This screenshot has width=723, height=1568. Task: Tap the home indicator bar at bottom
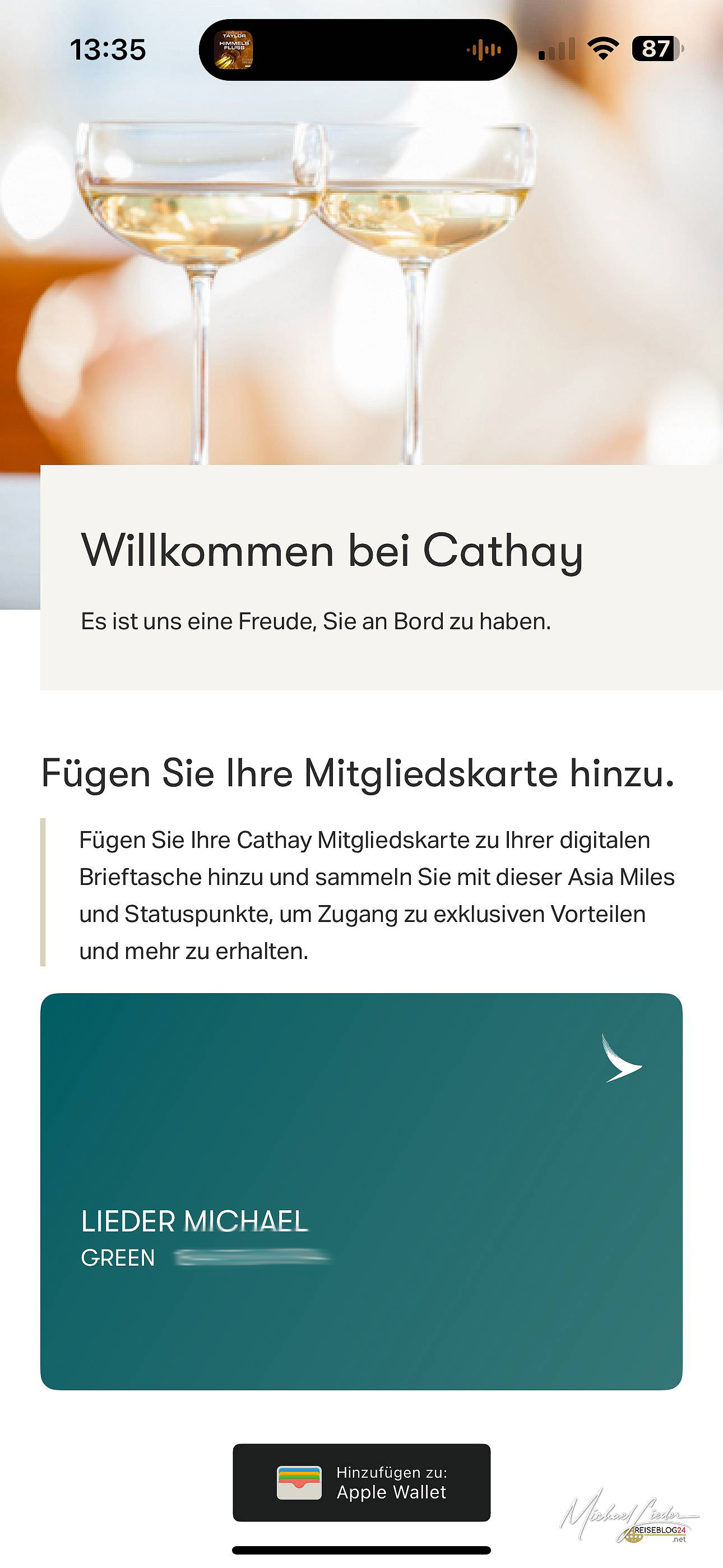coord(361,1549)
